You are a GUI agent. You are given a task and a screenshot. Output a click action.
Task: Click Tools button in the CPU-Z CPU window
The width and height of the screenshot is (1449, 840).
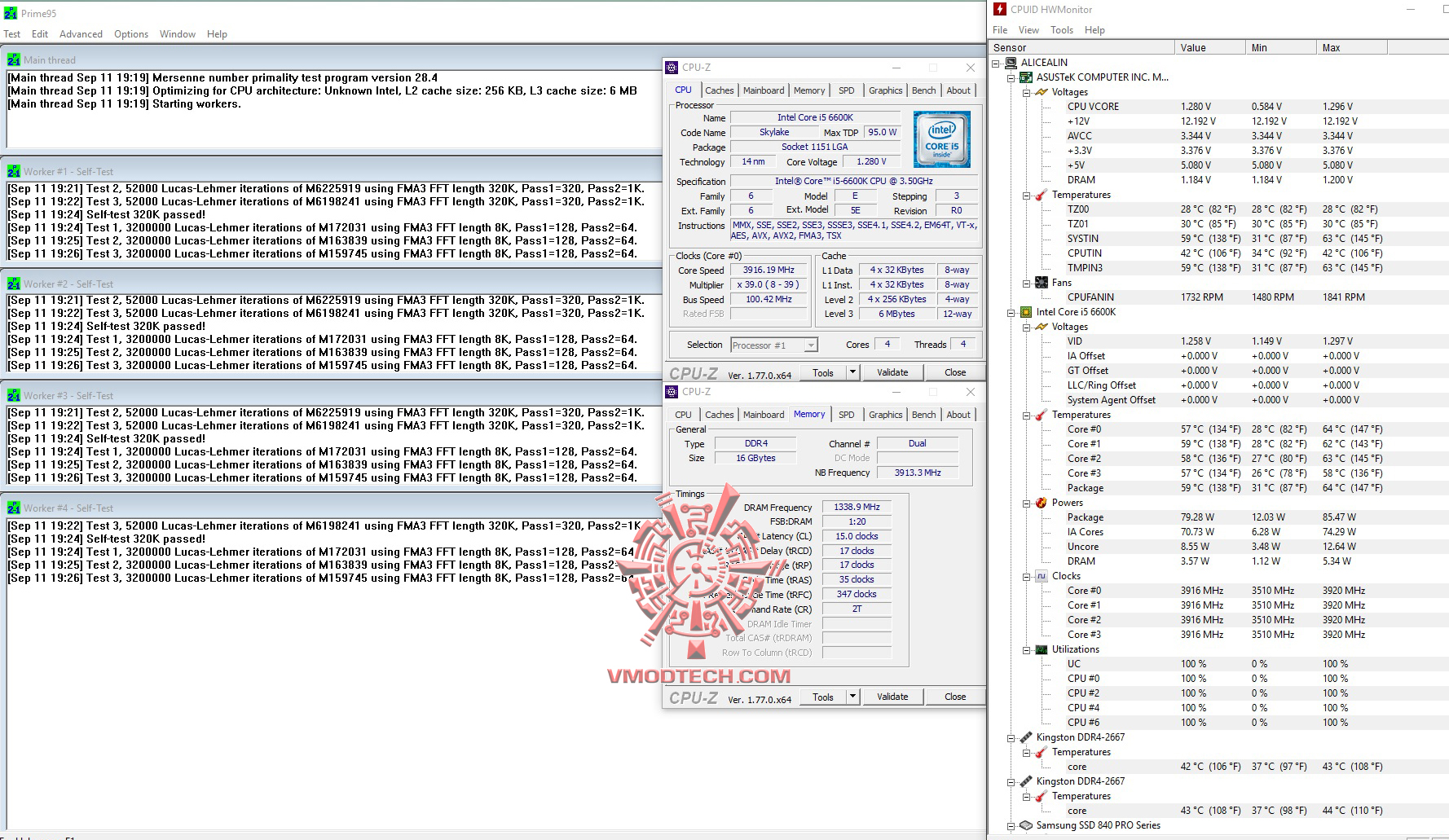click(823, 372)
